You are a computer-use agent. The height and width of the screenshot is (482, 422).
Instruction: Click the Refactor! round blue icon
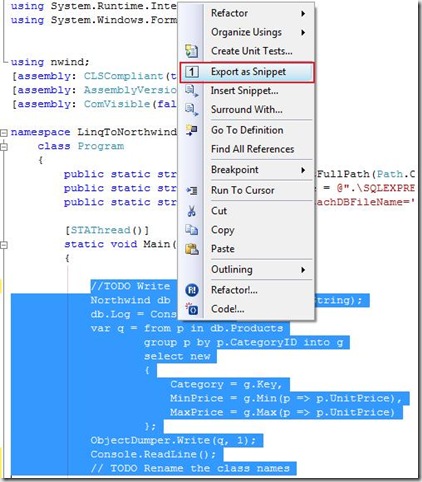[192, 290]
